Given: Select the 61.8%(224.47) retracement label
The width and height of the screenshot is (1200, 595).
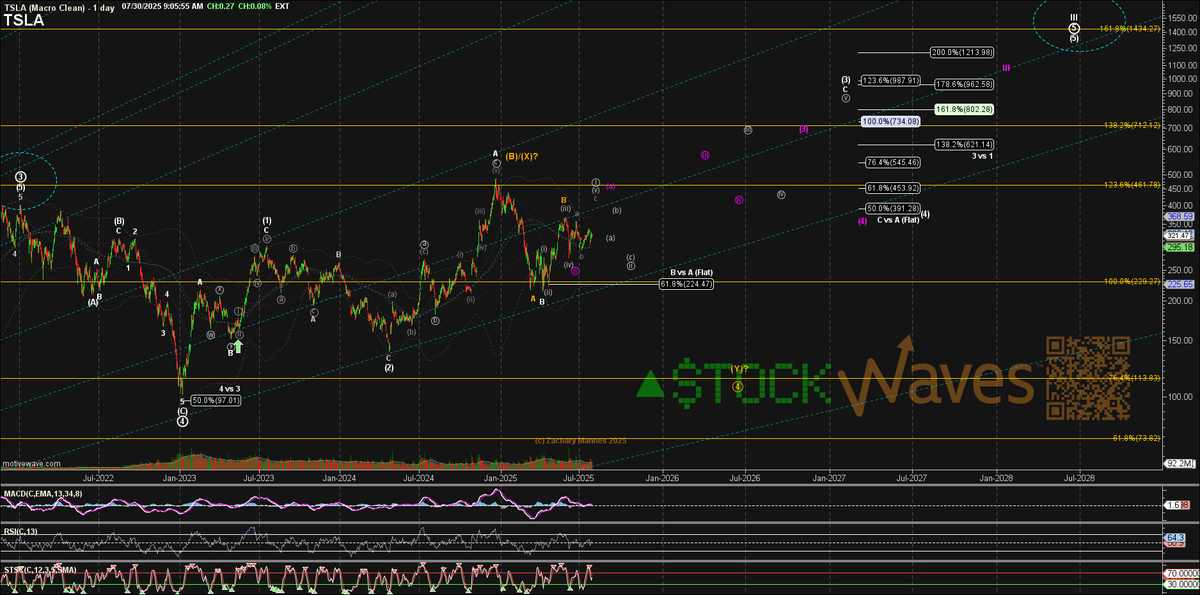Looking at the screenshot, I should click(686, 284).
